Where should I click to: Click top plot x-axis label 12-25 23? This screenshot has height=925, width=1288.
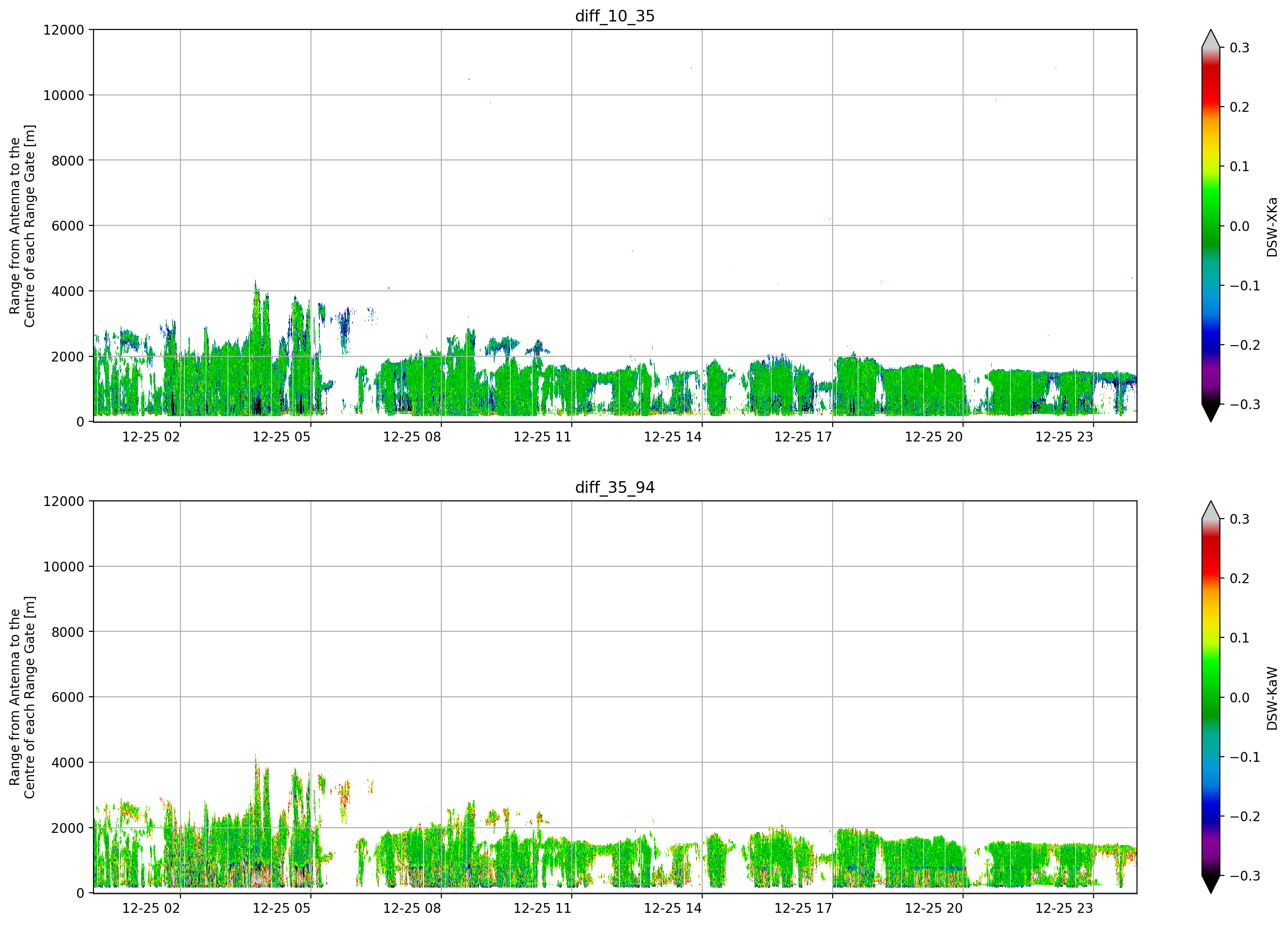(x=1064, y=437)
